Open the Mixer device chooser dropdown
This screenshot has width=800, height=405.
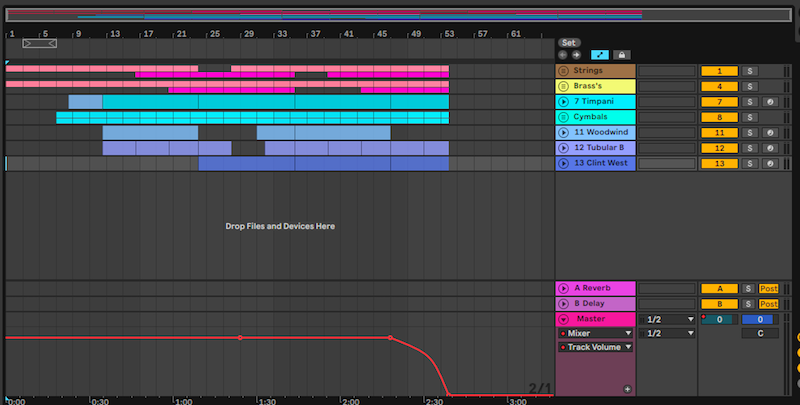pos(596,333)
